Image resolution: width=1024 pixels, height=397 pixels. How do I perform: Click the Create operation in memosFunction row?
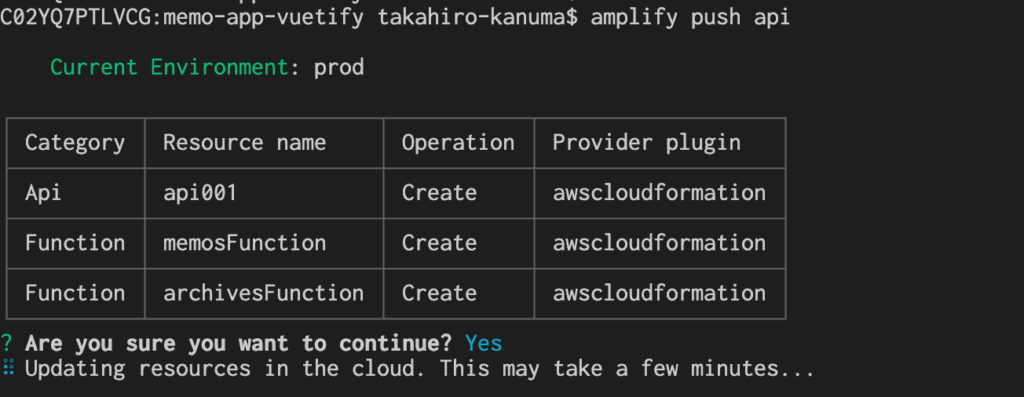pos(439,243)
